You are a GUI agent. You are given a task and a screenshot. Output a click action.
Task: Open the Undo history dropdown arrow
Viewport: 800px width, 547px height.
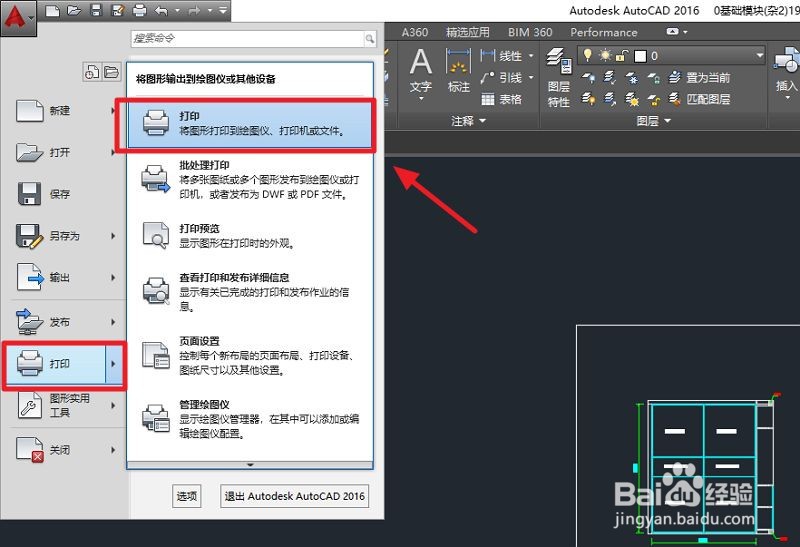(x=177, y=10)
